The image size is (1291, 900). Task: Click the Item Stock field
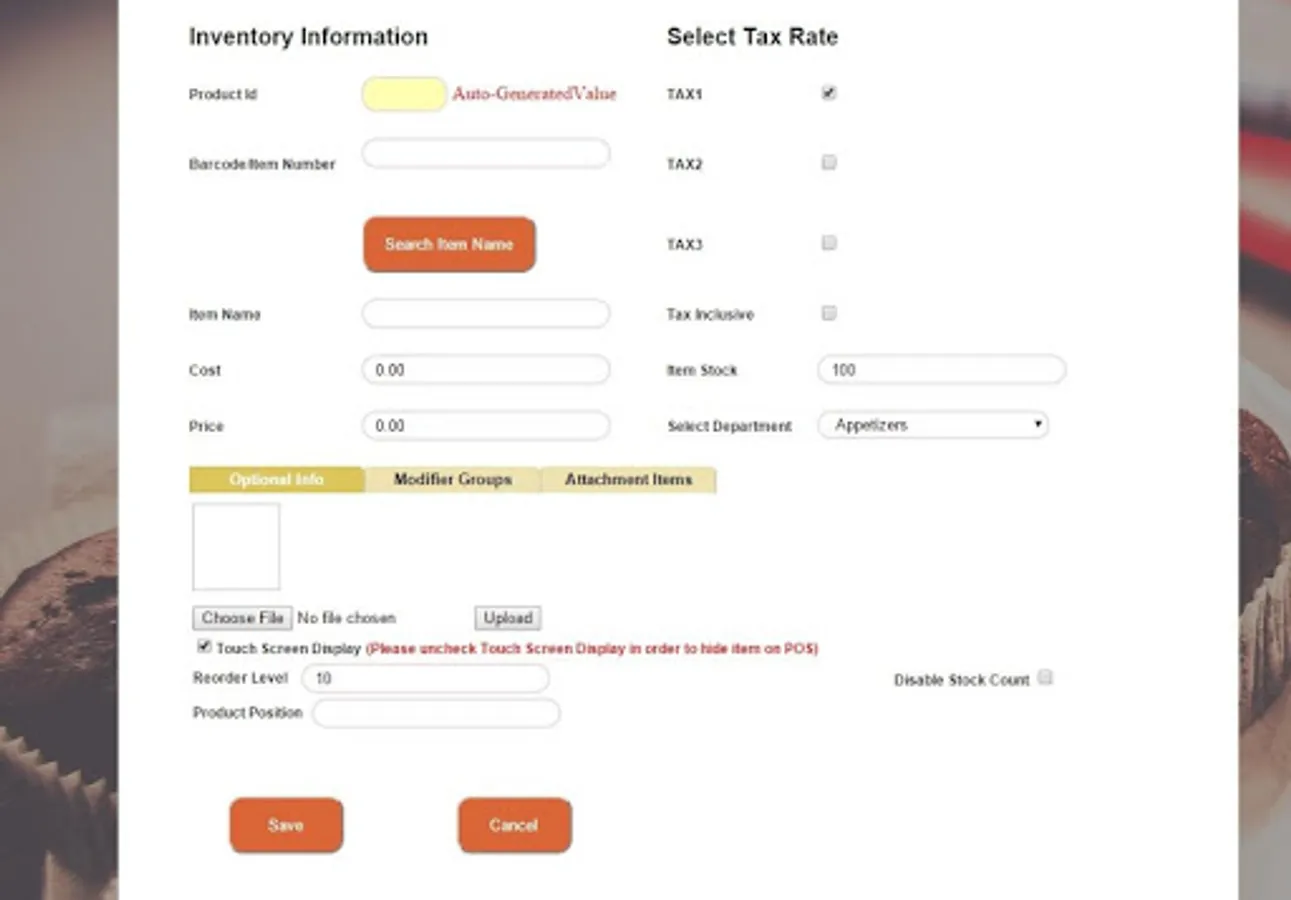point(941,370)
